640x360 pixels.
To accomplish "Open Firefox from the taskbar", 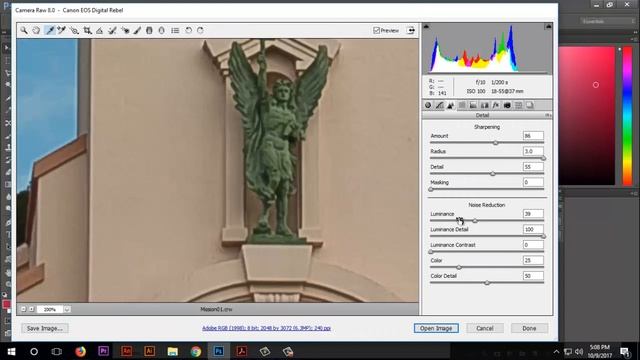I will tap(80, 351).
